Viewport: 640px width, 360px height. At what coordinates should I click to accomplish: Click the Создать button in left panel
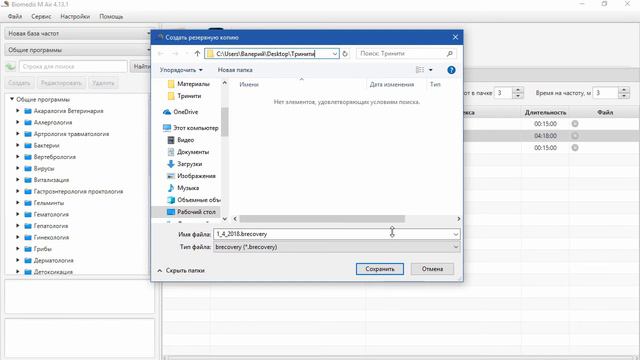(x=19, y=83)
